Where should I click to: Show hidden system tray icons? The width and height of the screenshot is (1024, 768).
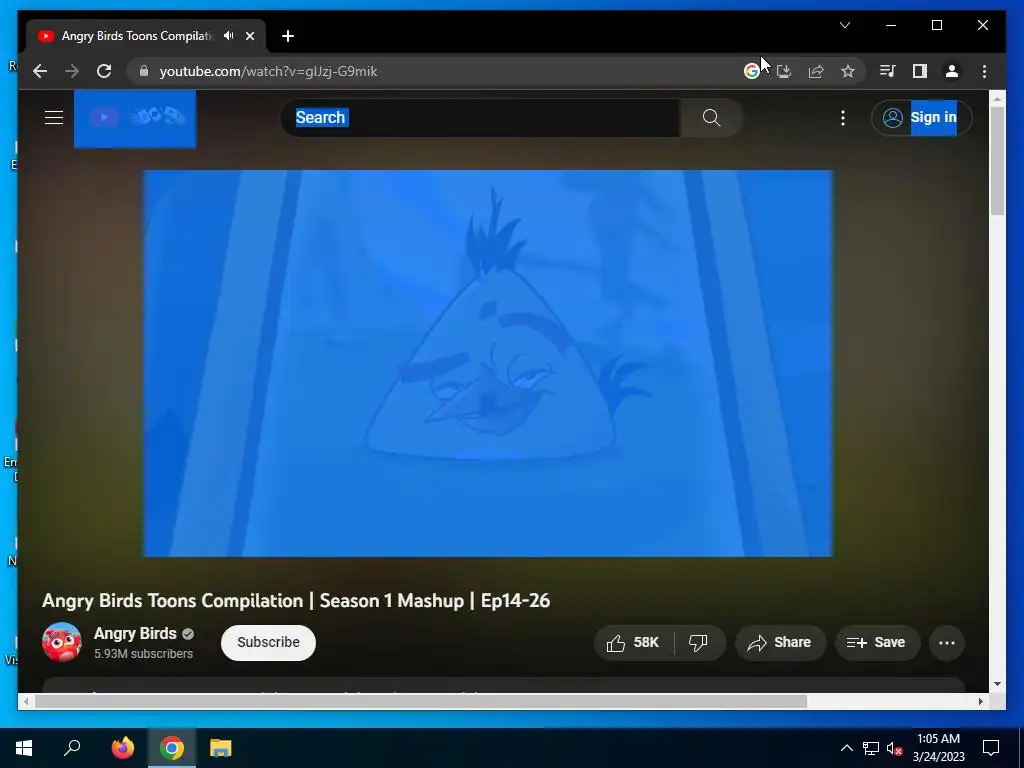846,748
